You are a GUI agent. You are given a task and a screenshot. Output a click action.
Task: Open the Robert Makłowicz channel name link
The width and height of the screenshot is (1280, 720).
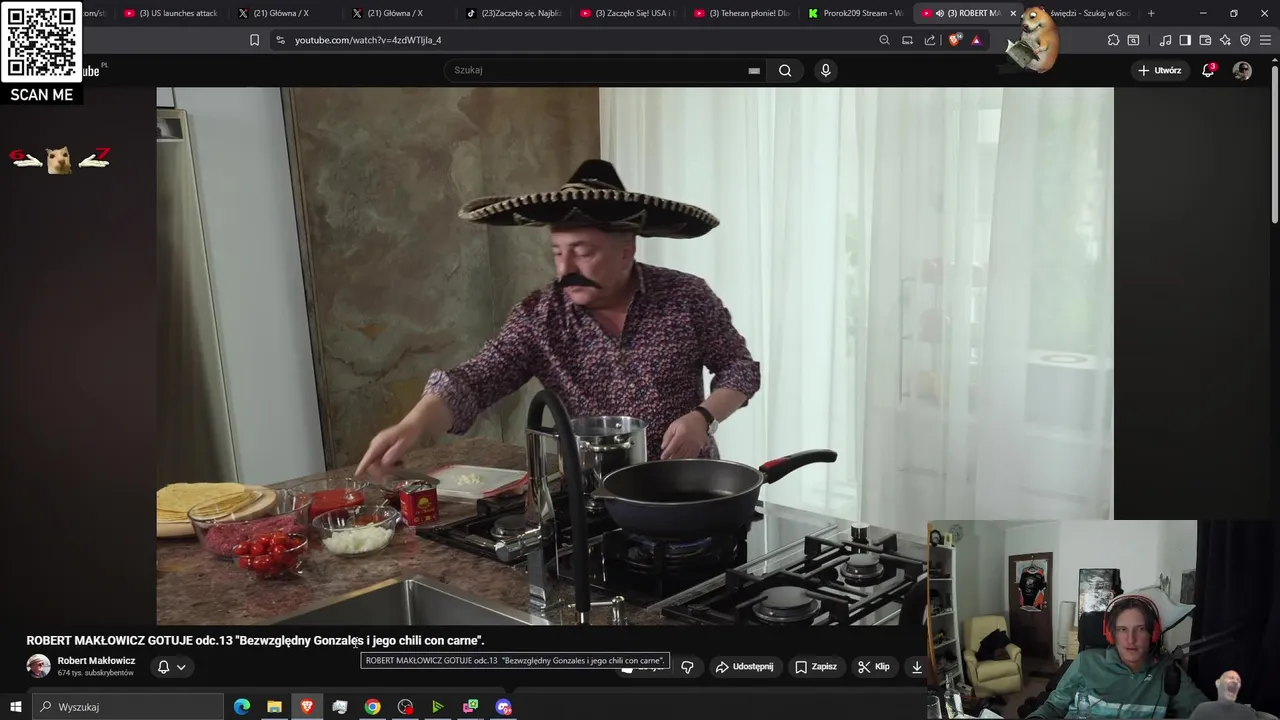(96, 661)
